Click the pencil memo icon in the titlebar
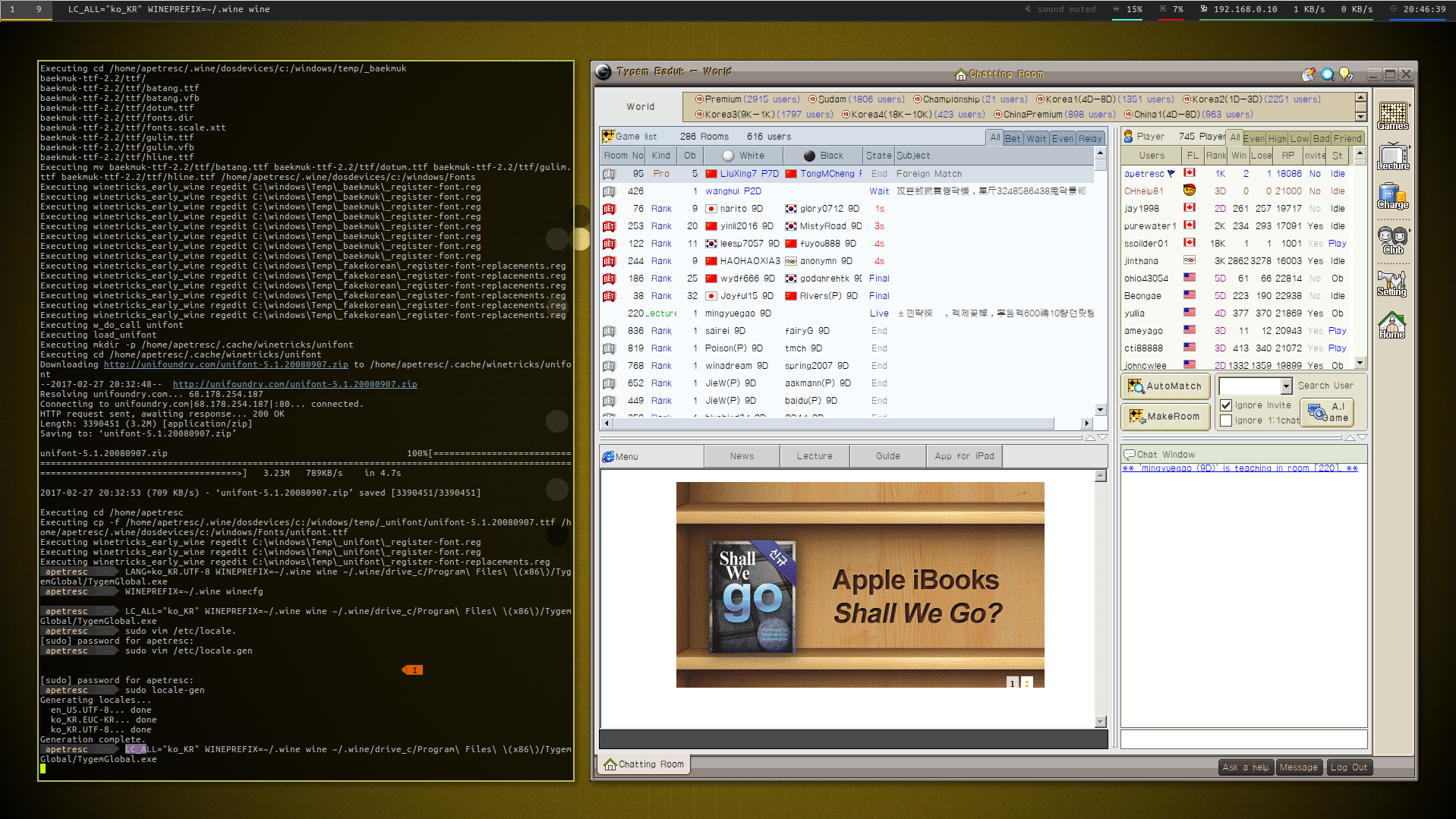 [1307, 74]
